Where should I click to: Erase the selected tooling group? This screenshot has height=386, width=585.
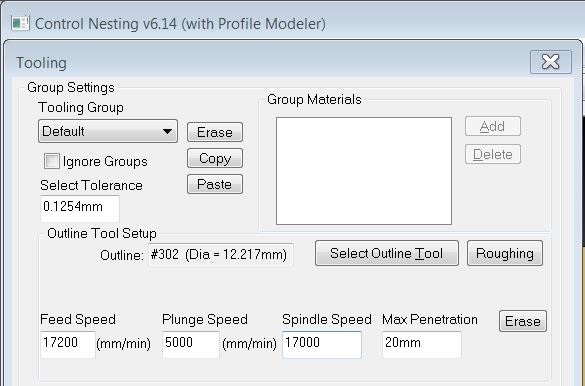[x=215, y=132]
